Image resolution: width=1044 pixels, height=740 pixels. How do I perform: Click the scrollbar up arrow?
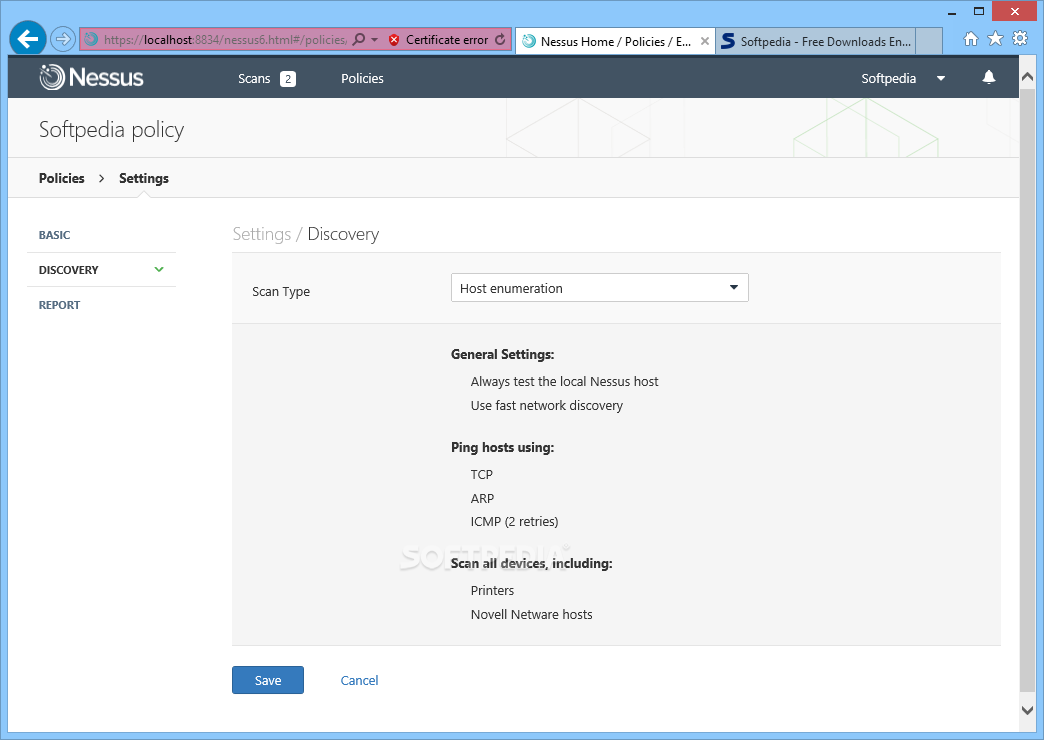[x=1027, y=77]
